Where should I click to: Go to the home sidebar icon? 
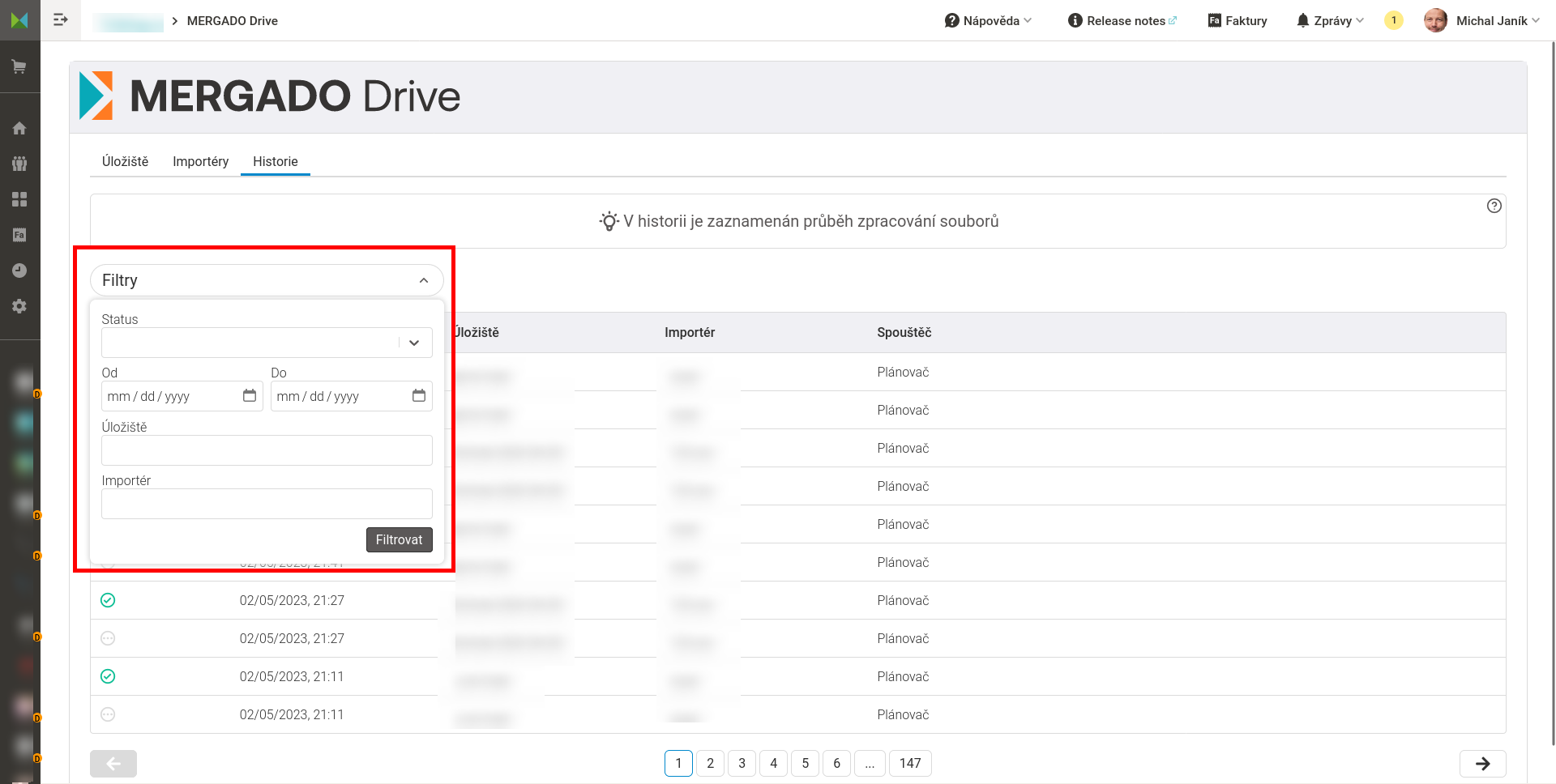tap(19, 128)
